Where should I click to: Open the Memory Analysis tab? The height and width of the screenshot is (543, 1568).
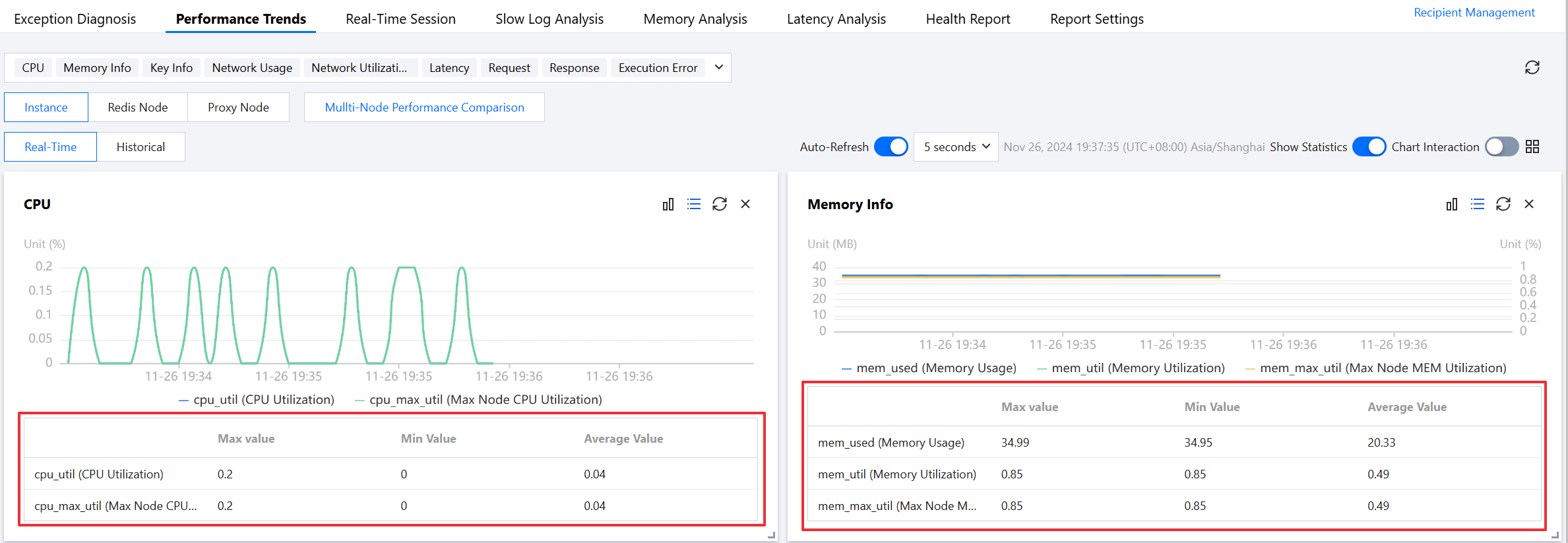695,18
